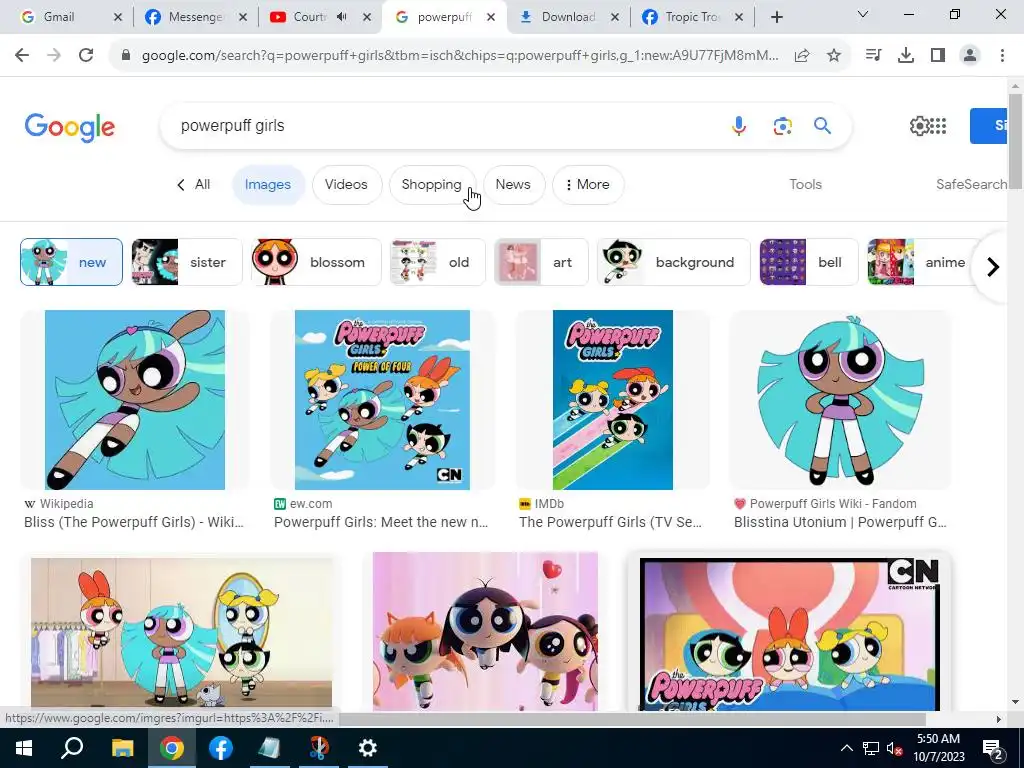The image size is (1024, 768).
Task: Select the News filter tab
Action: tap(513, 185)
